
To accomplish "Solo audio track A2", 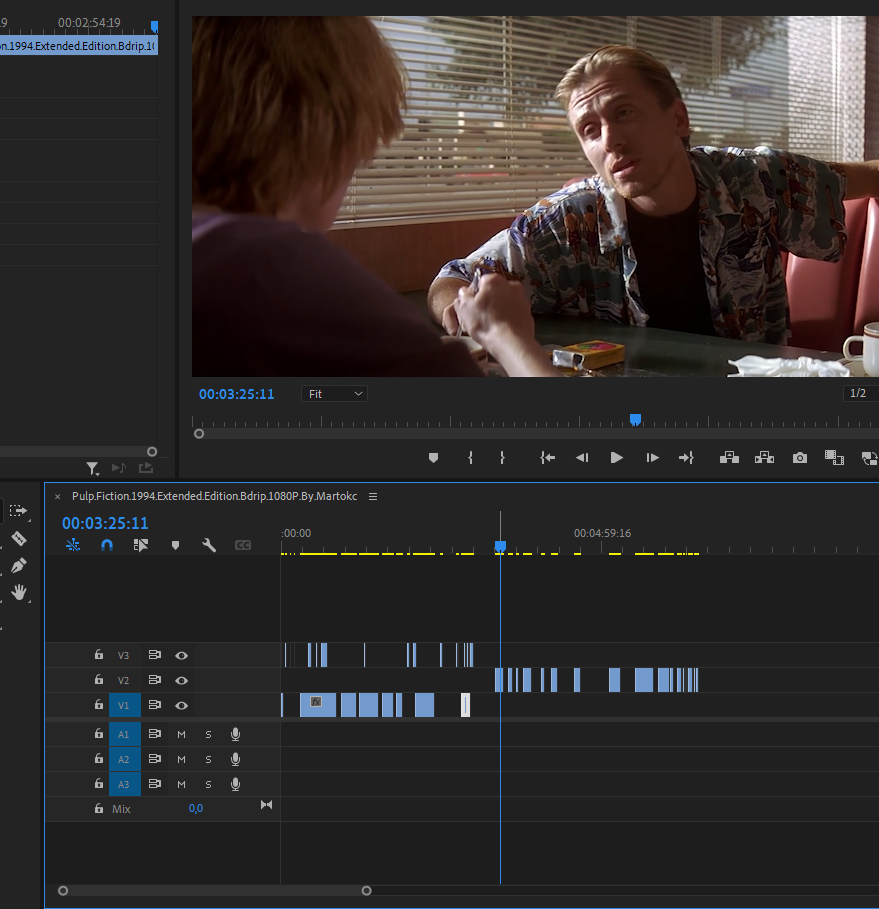I will (x=208, y=759).
